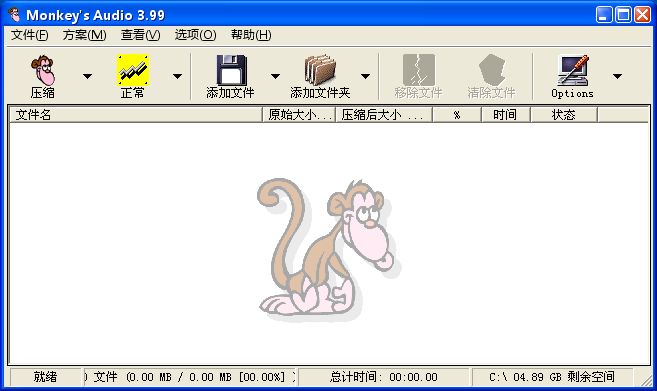Image resolution: width=657 pixels, height=391 pixels.
Task: Click the 正常 compression level icon
Action: tap(133, 70)
